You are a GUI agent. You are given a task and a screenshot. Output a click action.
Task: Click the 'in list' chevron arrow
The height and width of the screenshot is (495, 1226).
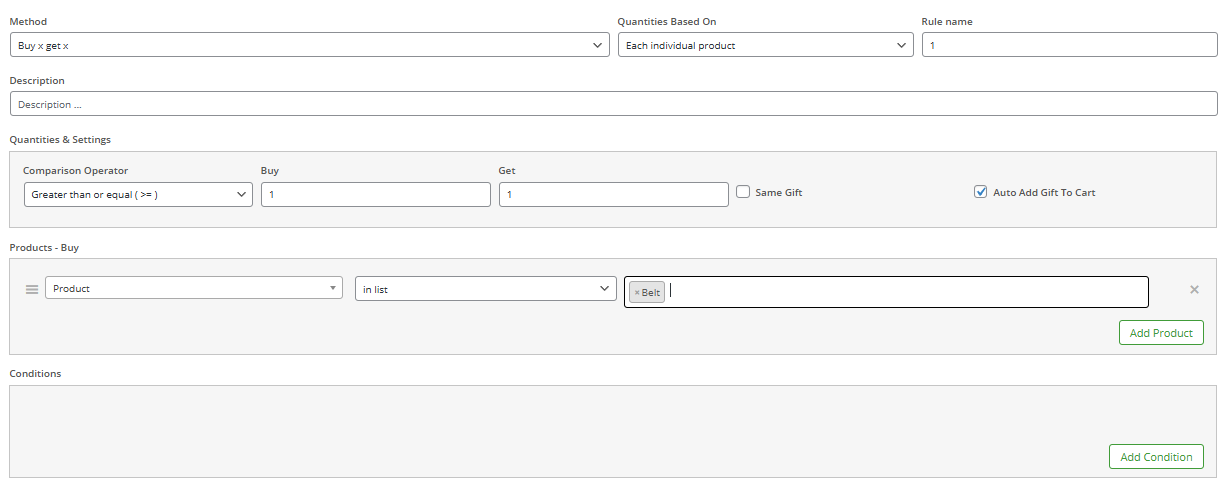click(x=605, y=289)
